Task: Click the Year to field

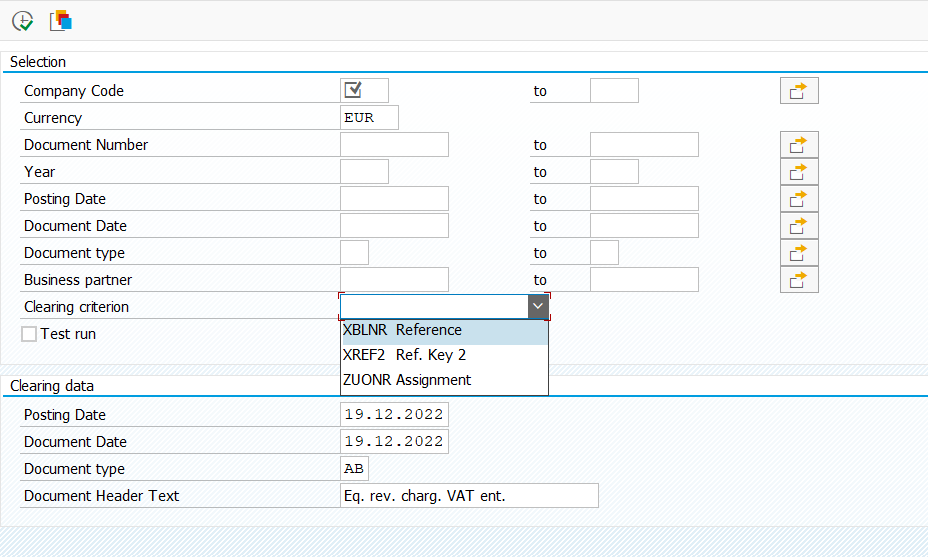Action: click(614, 172)
